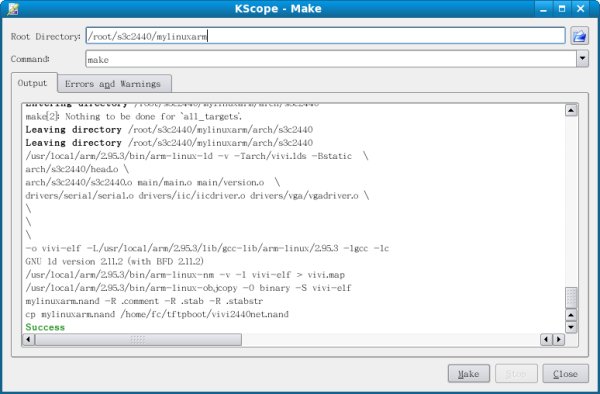This screenshot has width=600, height=394.
Task: Focus the Root Directory input field
Action: coord(325,36)
